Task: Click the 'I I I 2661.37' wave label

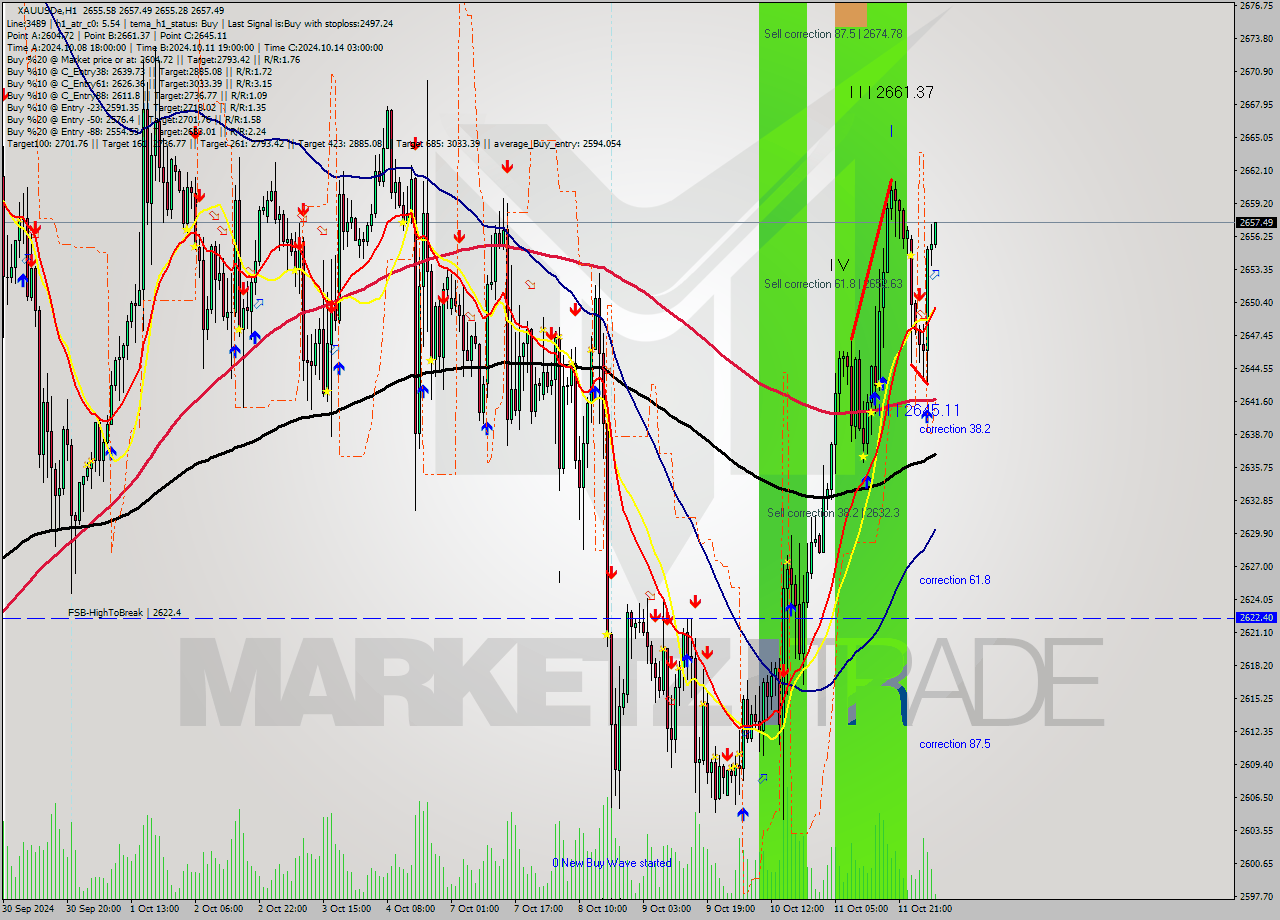Action: [891, 92]
